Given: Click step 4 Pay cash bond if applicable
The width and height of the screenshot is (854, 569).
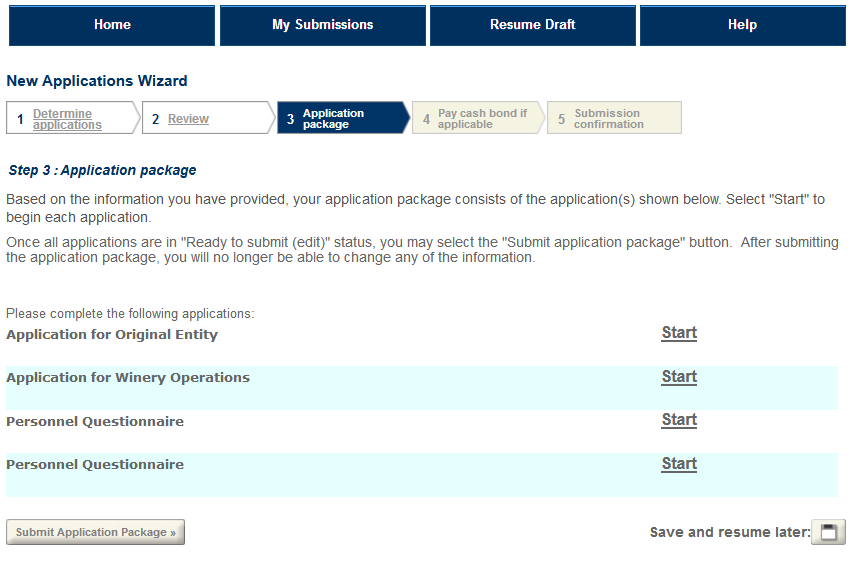Looking at the screenshot, I should (x=481, y=119).
